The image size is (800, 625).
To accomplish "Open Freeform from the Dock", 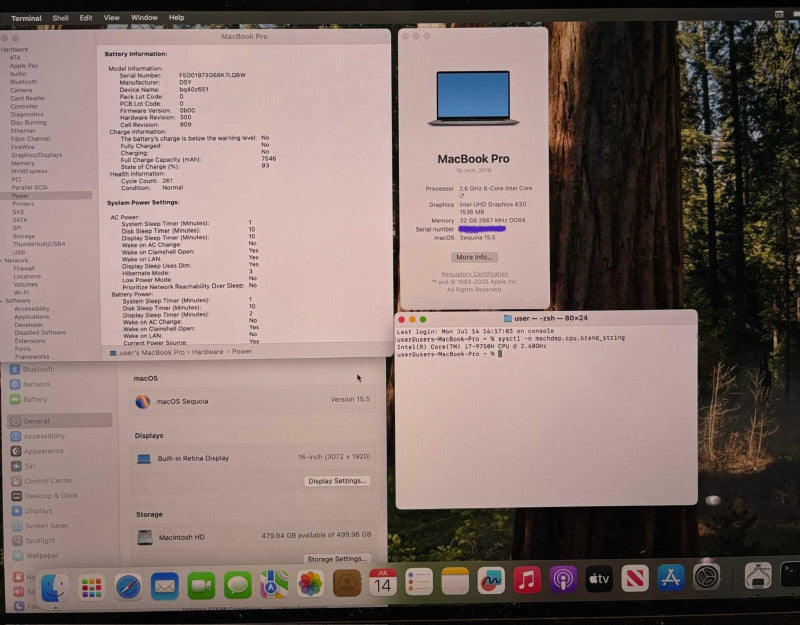I will pos(491,581).
